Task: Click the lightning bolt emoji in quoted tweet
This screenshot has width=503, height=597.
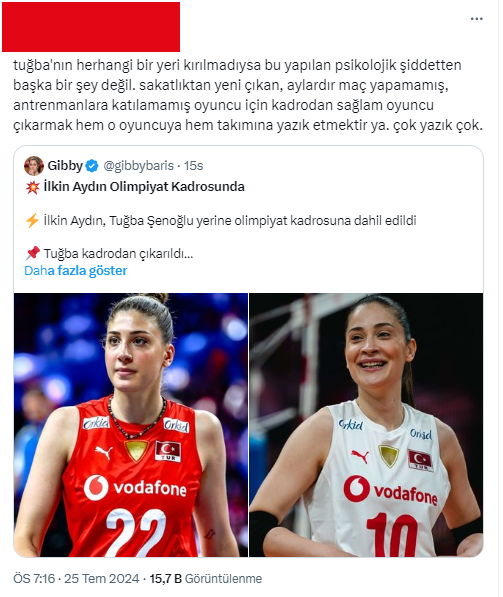Action: [32, 220]
